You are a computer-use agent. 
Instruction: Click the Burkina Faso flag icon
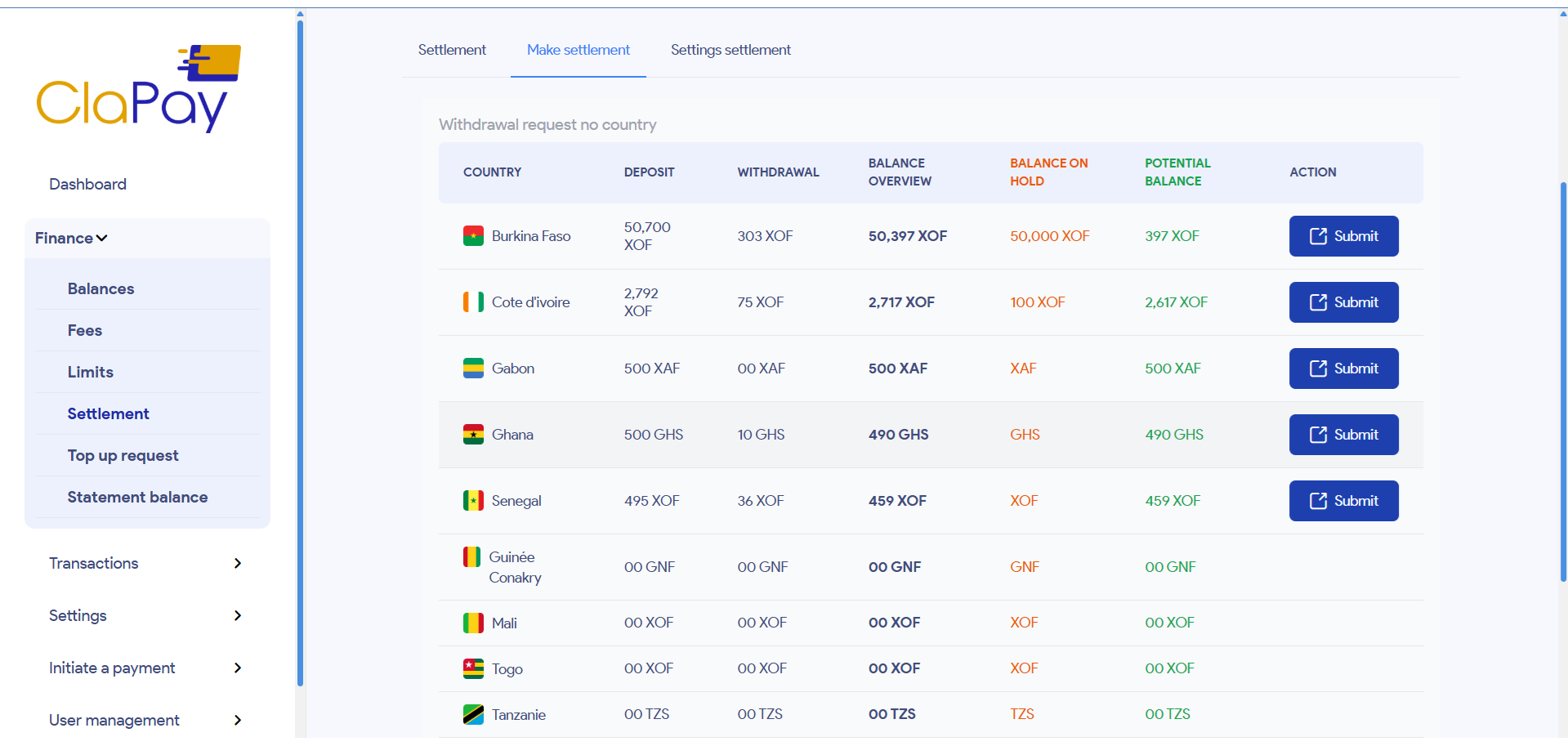(473, 236)
